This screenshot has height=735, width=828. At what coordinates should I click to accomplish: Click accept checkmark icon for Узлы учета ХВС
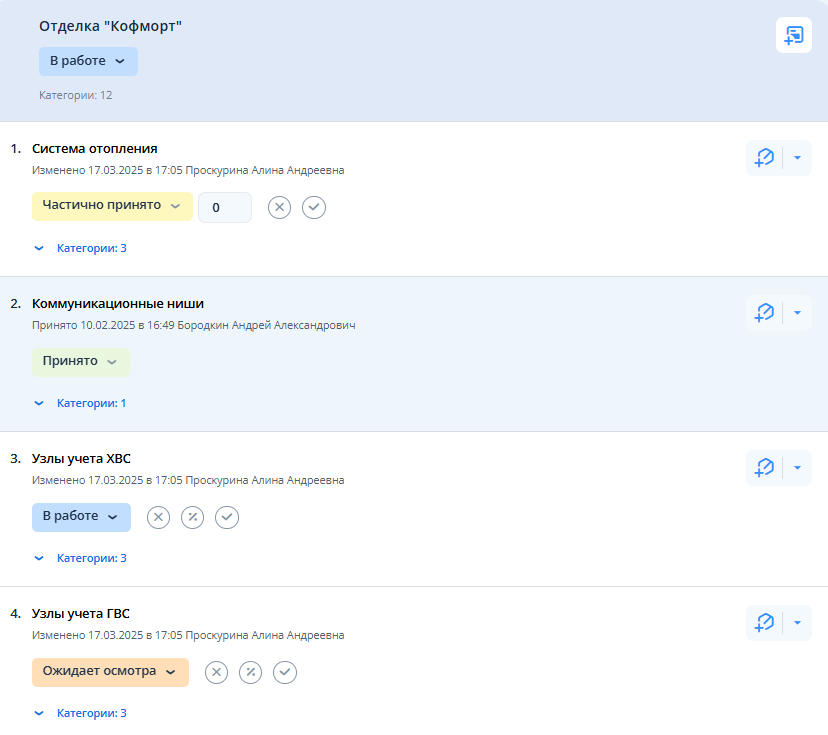click(227, 517)
